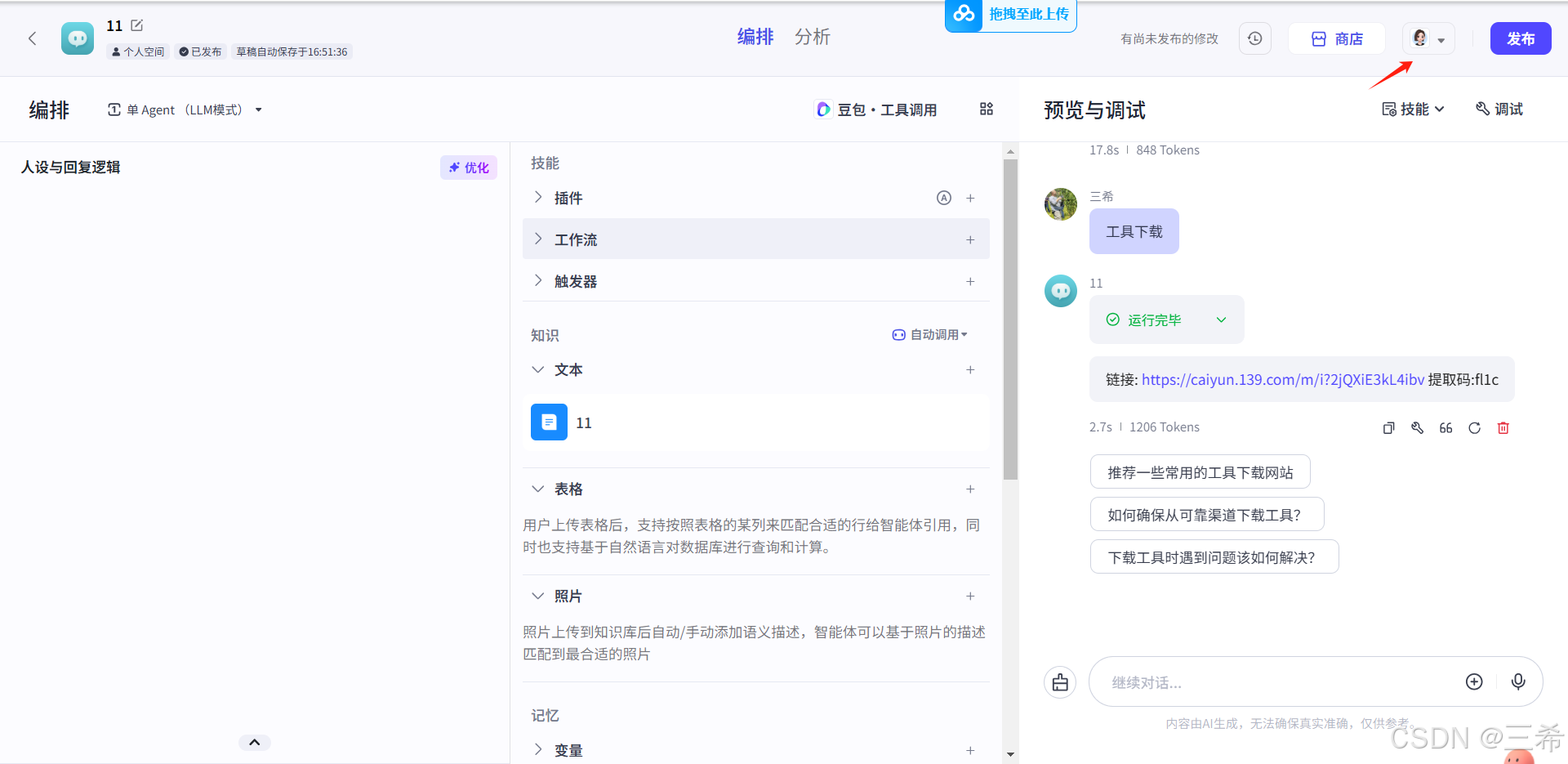
Task: Select suggestion 推荐一些常用的工具下载网站
Action: click(x=1200, y=471)
